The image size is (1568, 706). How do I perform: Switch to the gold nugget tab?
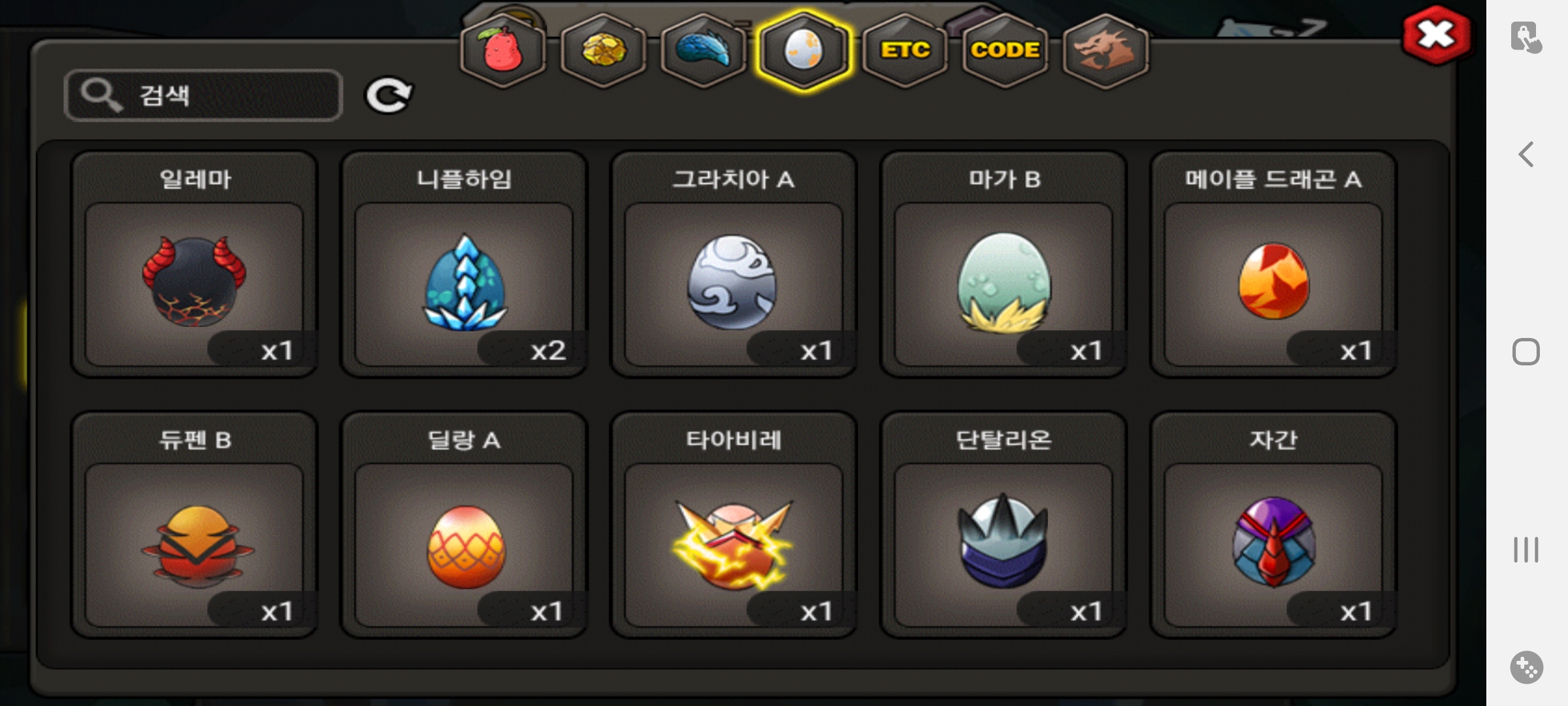[x=603, y=50]
